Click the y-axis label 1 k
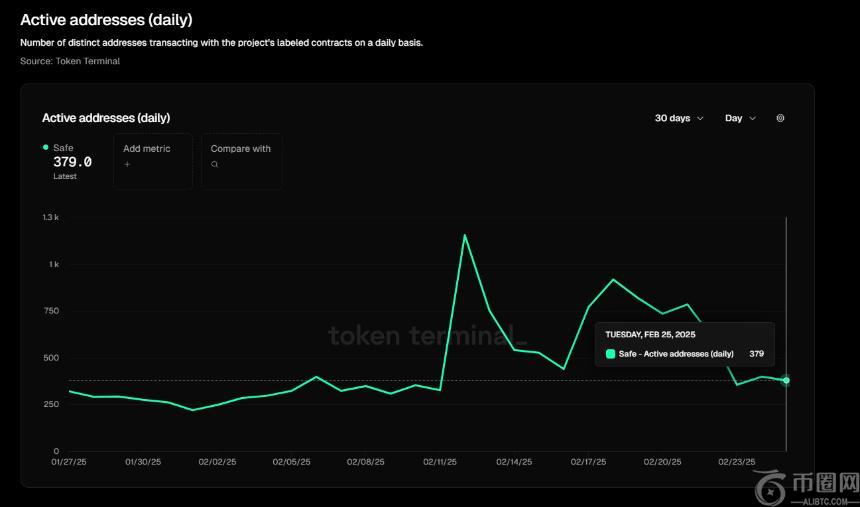Viewport: 860px width, 507px height. point(54,264)
